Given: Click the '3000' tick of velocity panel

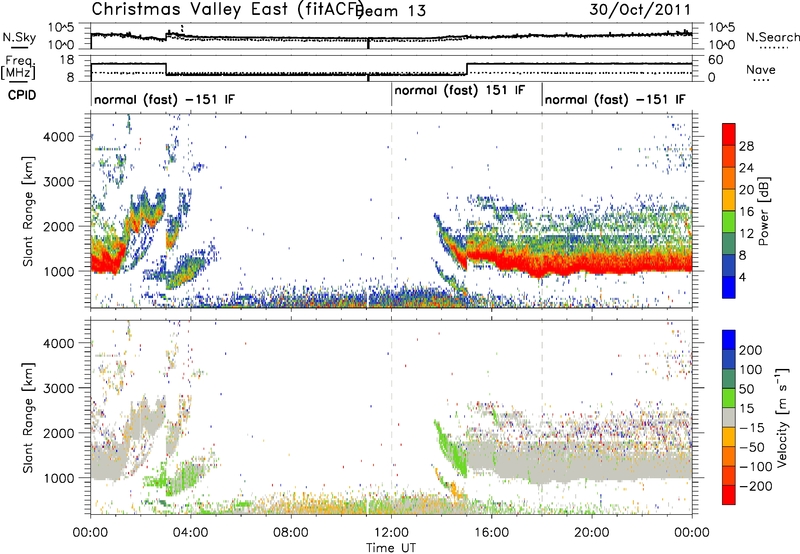Looking at the screenshot, I should coord(58,388).
